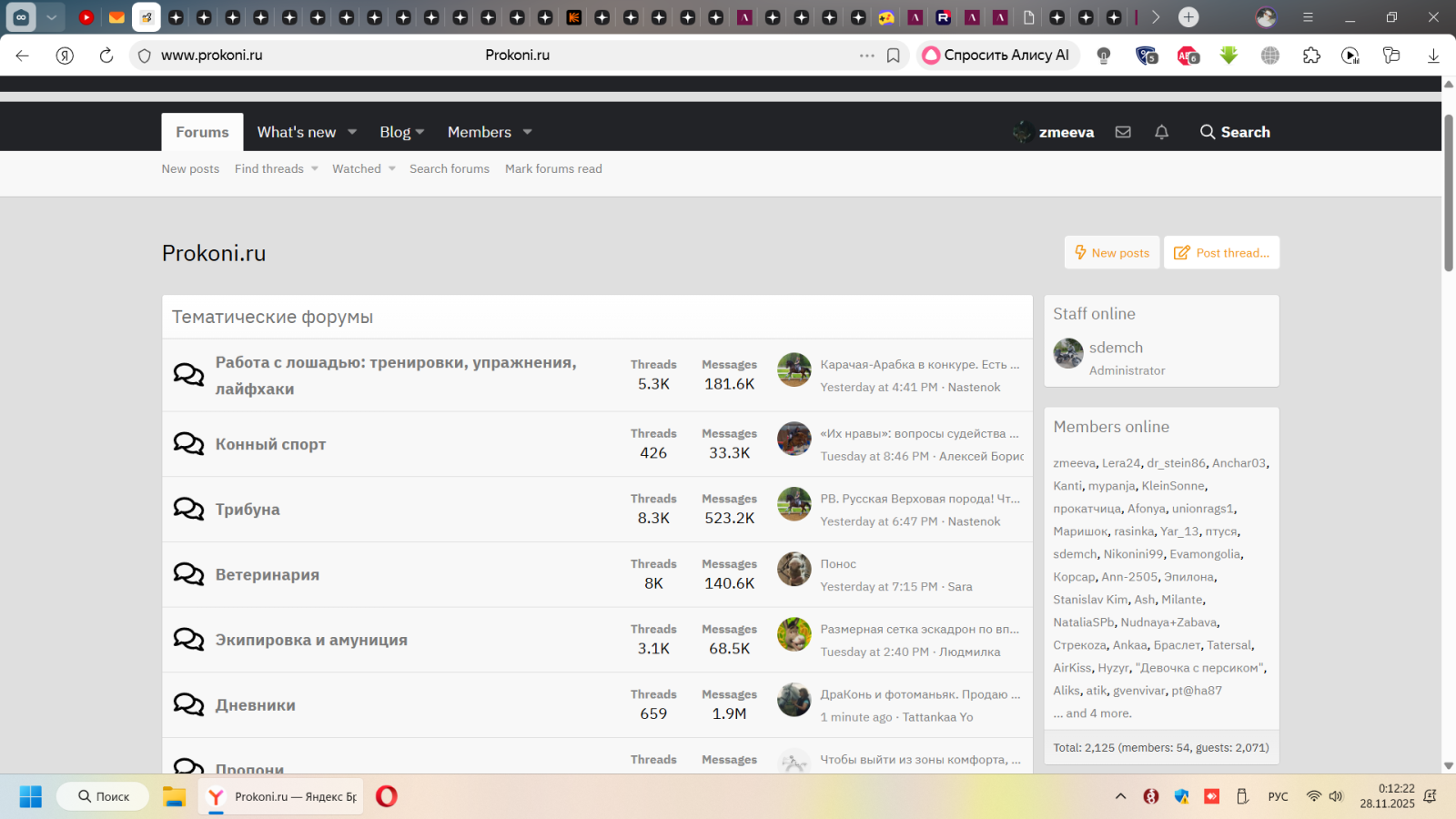
Task: Click Mark forums read link
Action: [x=553, y=169]
